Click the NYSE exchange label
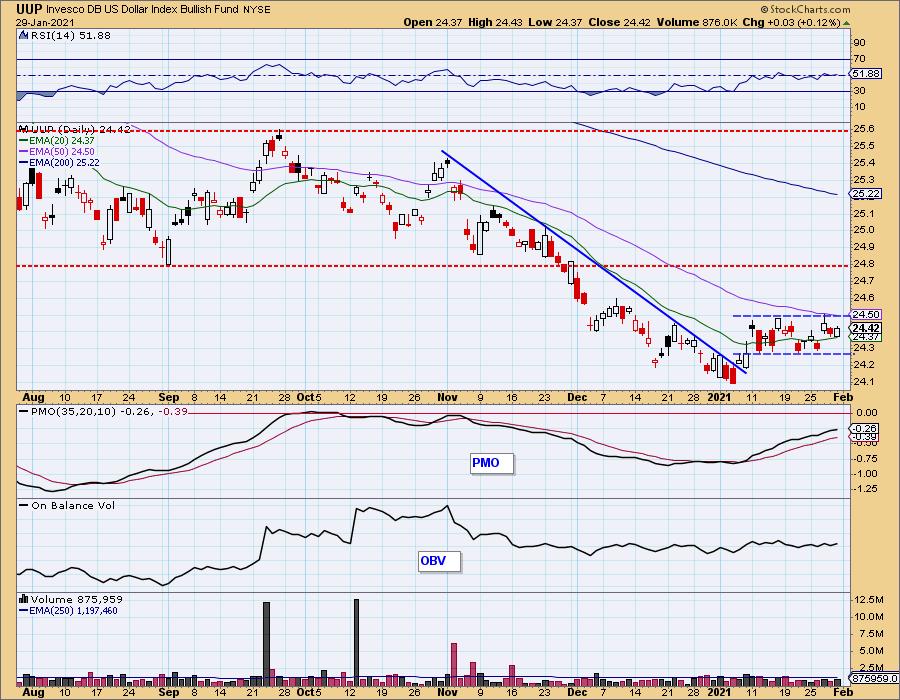900x700 pixels. [x=257, y=10]
